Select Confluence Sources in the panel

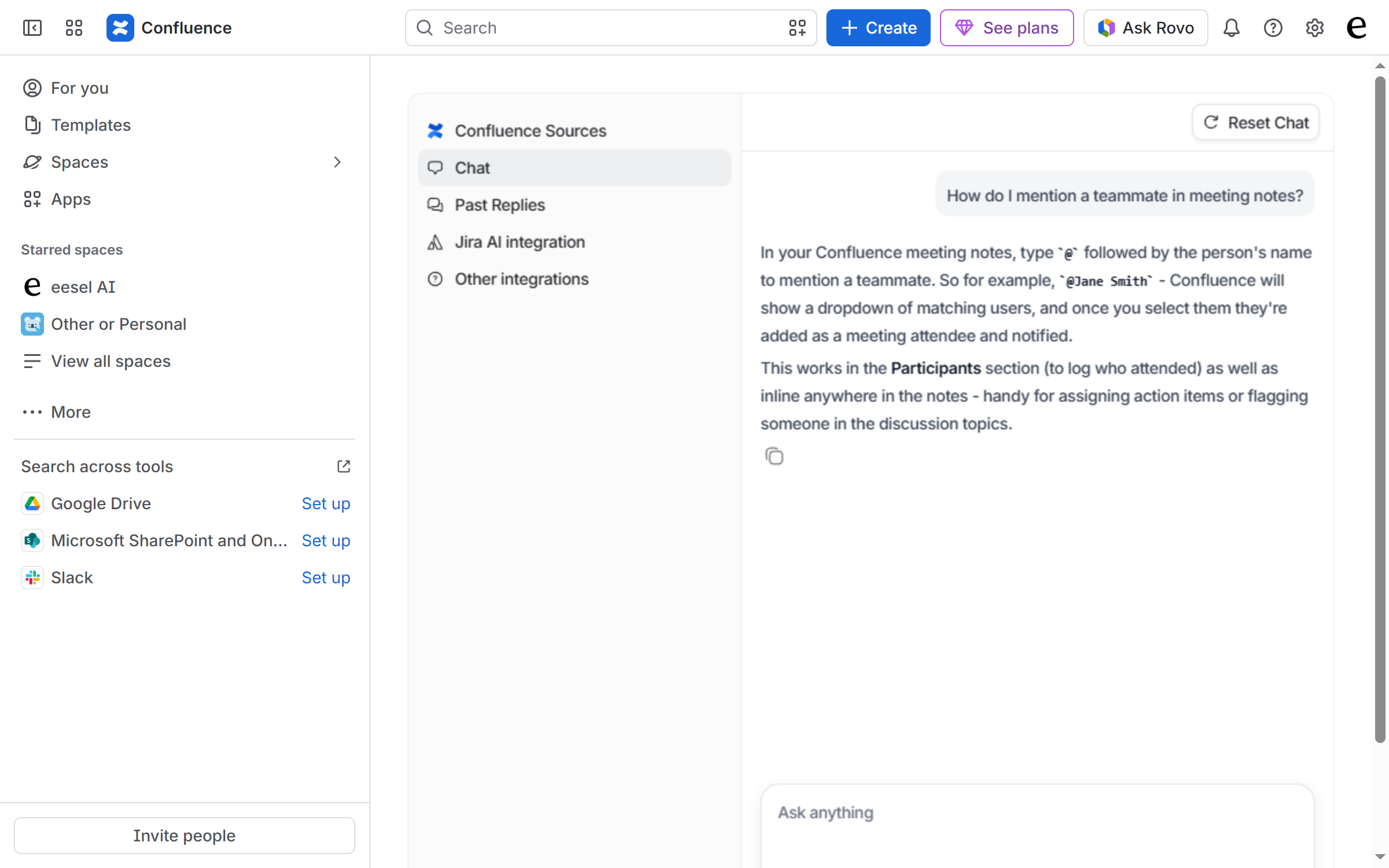(574, 131)
